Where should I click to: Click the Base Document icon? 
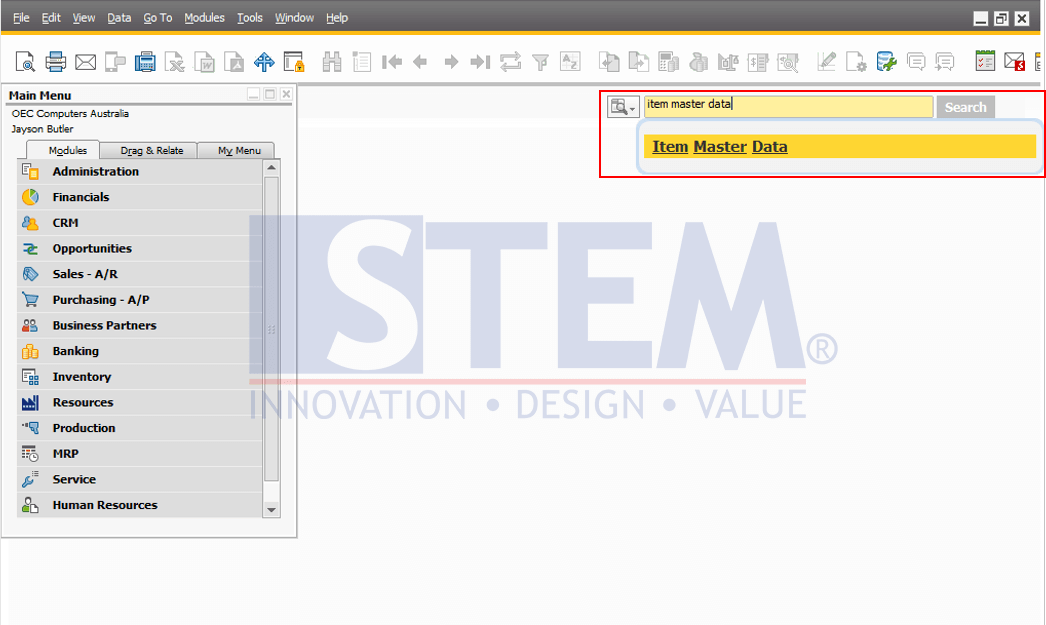click(609, 62)
